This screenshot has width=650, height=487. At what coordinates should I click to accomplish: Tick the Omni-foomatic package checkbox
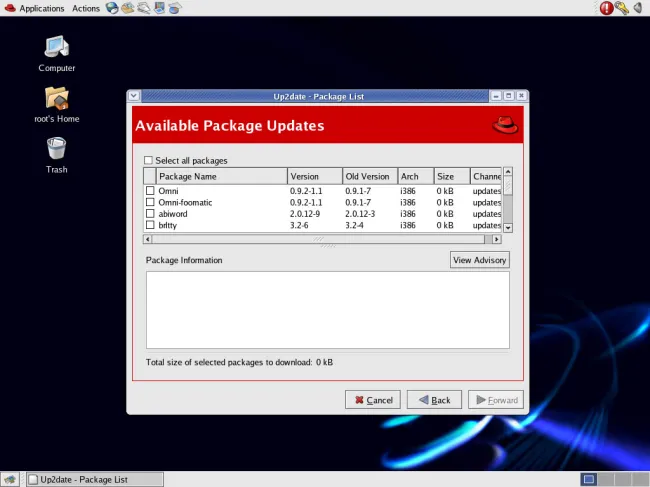point(151,203)
